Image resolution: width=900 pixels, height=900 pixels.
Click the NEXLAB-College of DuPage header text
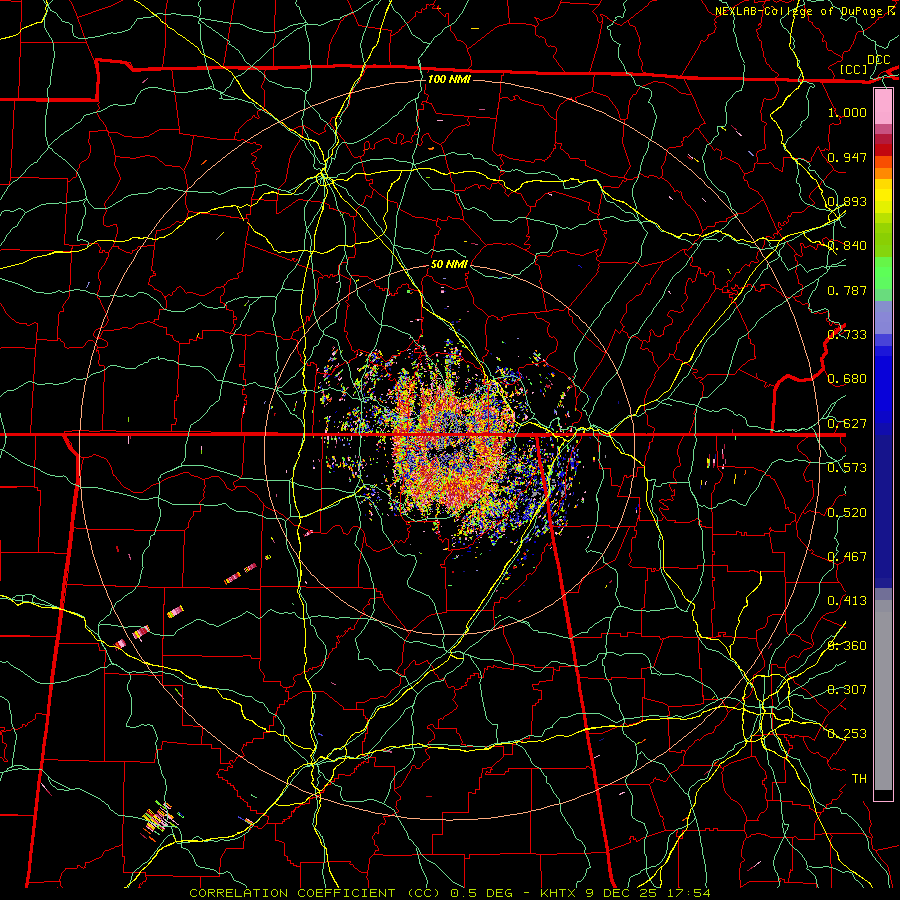(799, 11)
